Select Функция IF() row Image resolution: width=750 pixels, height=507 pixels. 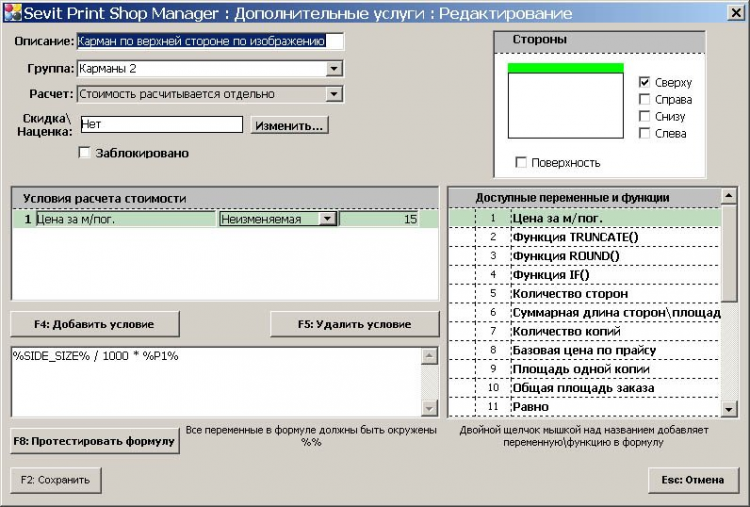pyautogui.click(x=585, y=275)
